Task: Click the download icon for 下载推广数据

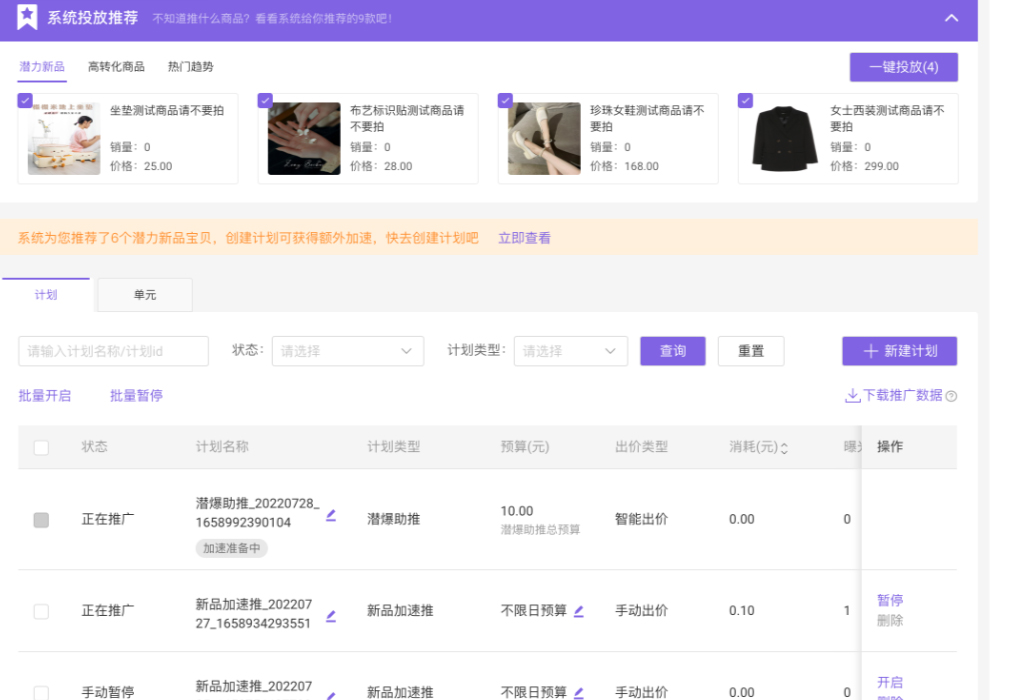Action: click(852, 396)
